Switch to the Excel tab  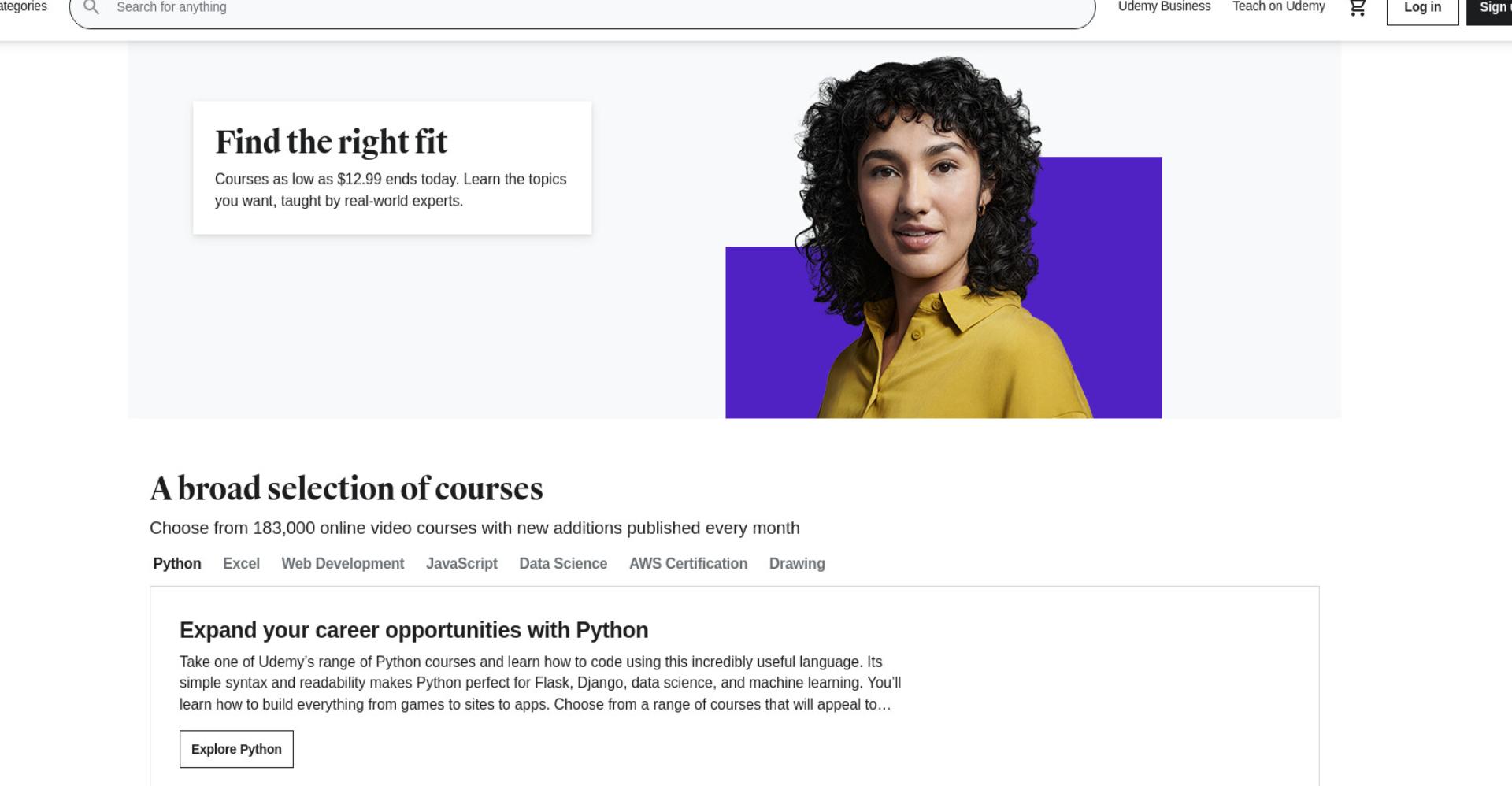point(241,564)
